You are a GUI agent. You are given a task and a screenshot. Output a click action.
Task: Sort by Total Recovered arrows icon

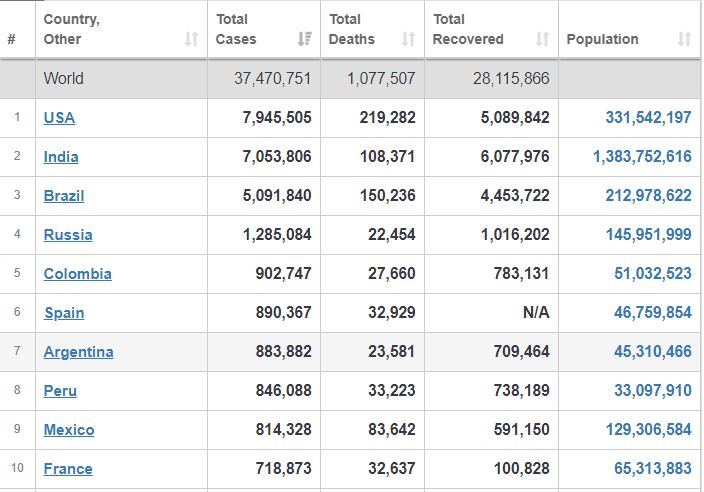[542, 39]
